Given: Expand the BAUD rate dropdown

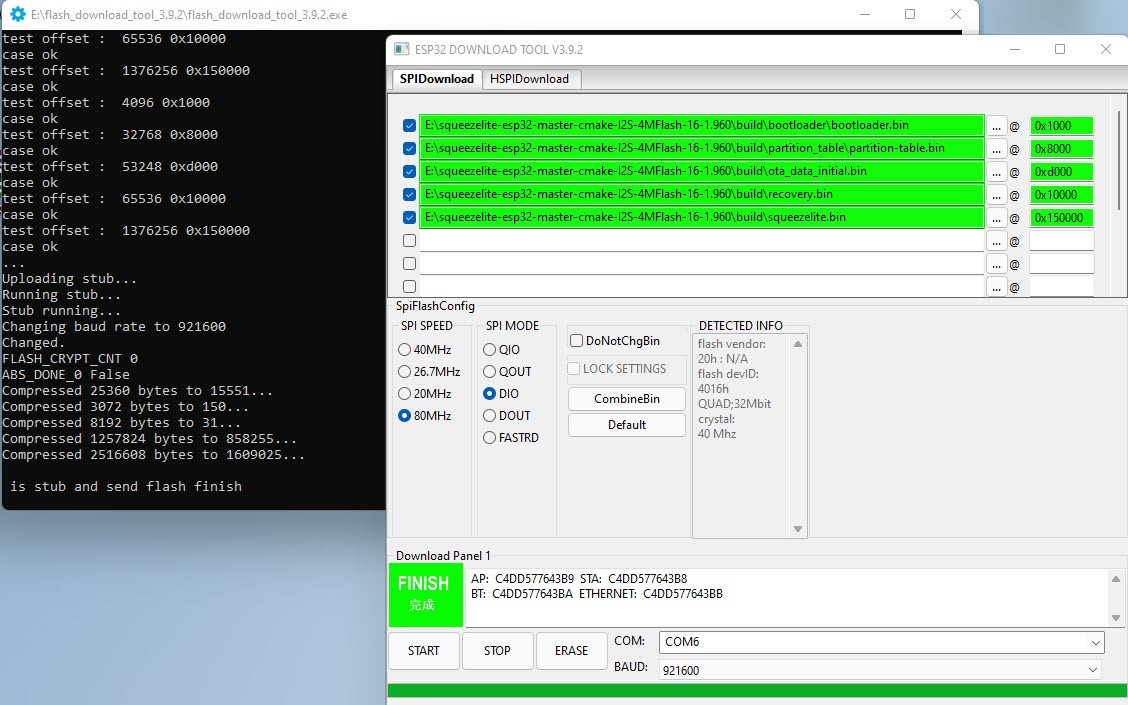Looking at the screenshot, I should 881,670.
